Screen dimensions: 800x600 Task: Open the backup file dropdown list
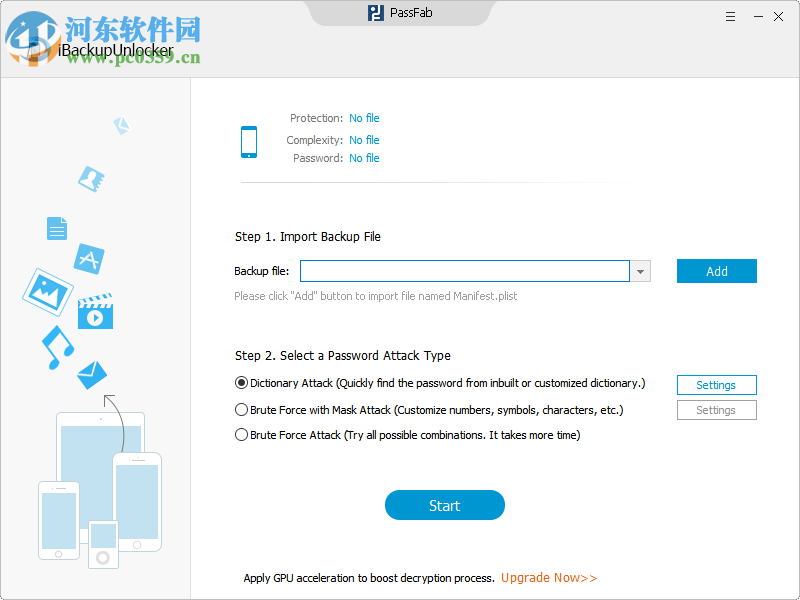tap(640, 271)
